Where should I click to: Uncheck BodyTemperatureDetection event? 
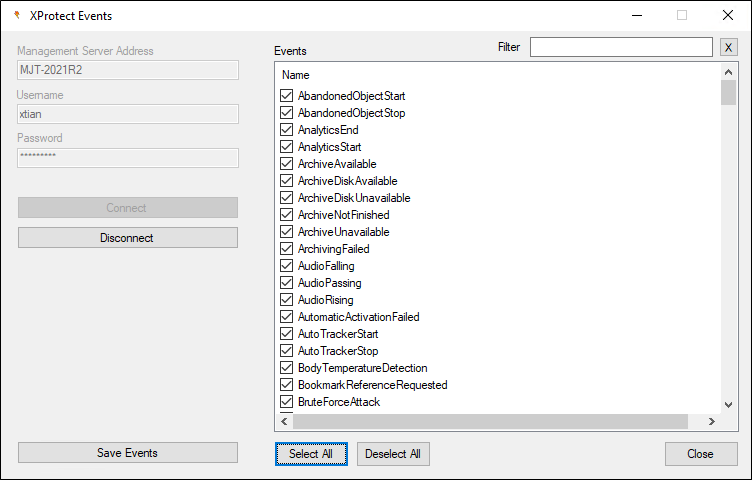point(286,367)
